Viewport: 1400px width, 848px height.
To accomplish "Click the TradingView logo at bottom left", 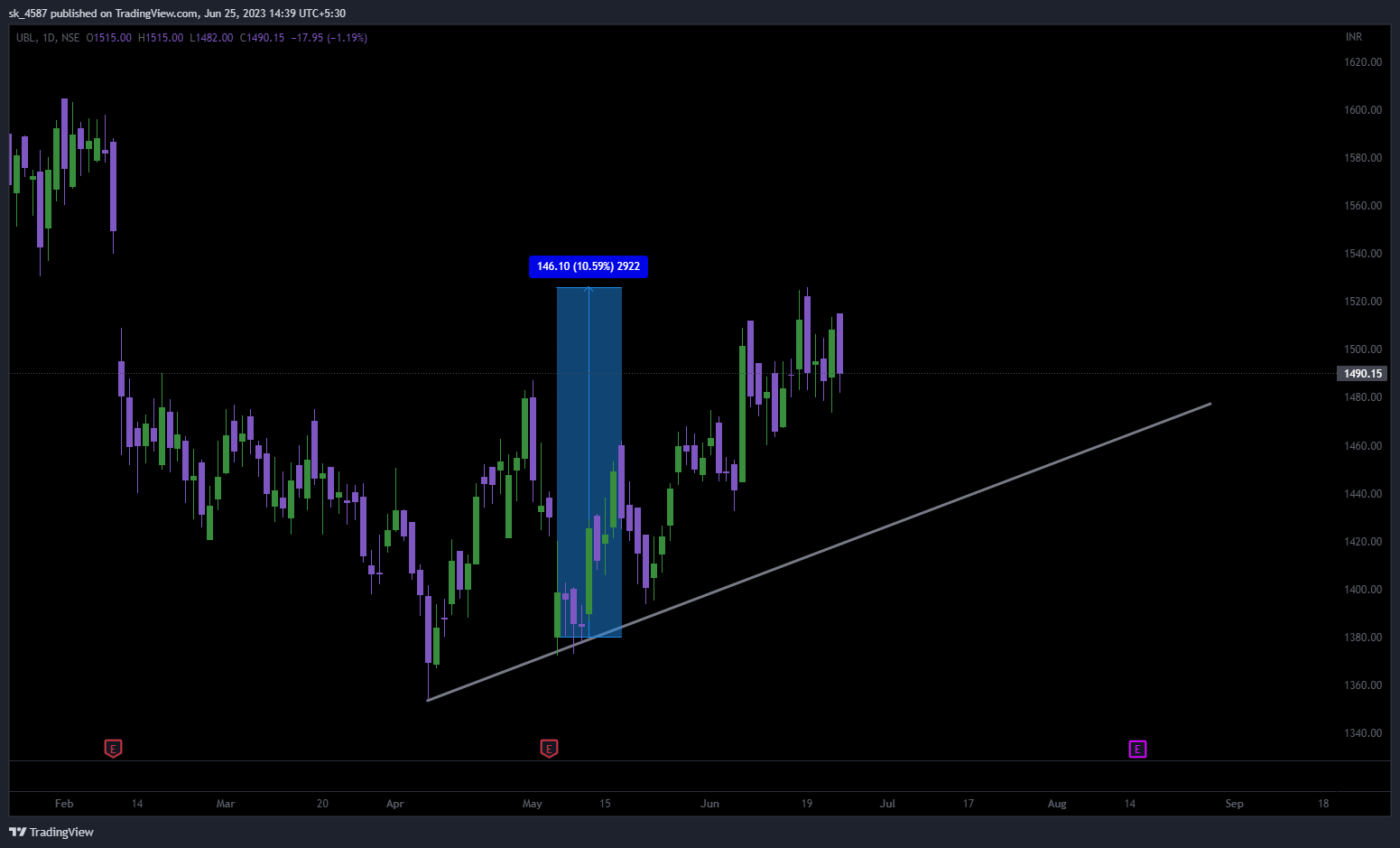I will click(x=51, y=832).
